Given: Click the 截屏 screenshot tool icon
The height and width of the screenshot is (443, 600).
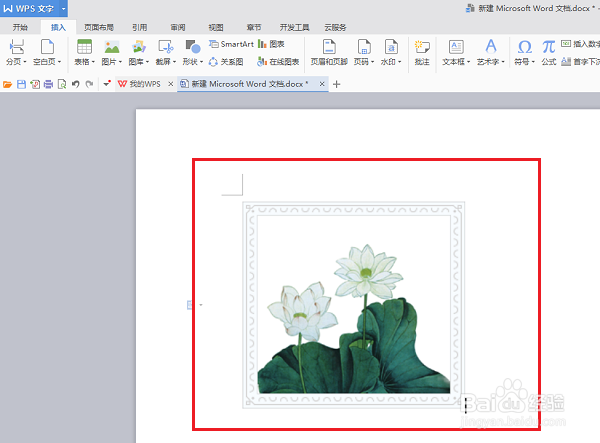Looking at the screenshot, I should [x=166, y=47].
